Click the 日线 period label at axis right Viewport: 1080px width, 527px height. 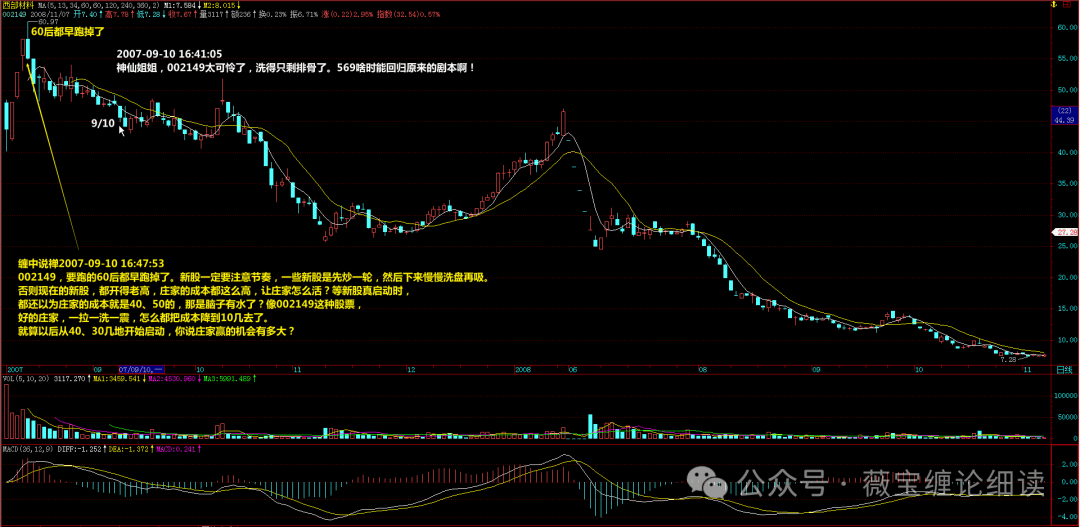(x=1065, y=369)
